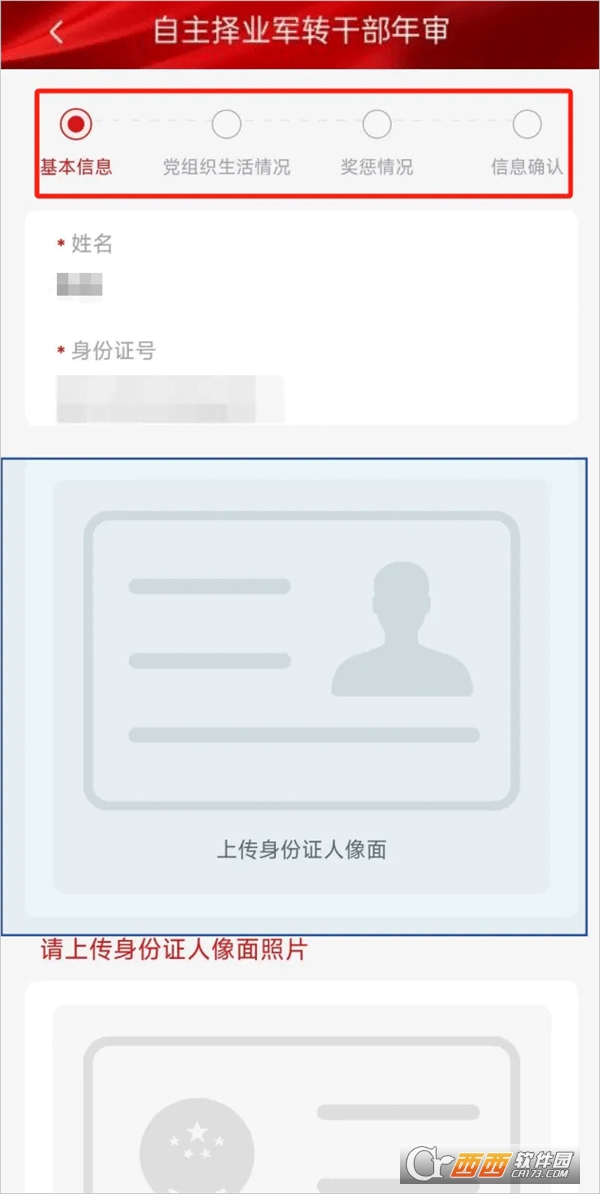
Task: Select the 基本信息 step circle
Action: click(76, 124)
